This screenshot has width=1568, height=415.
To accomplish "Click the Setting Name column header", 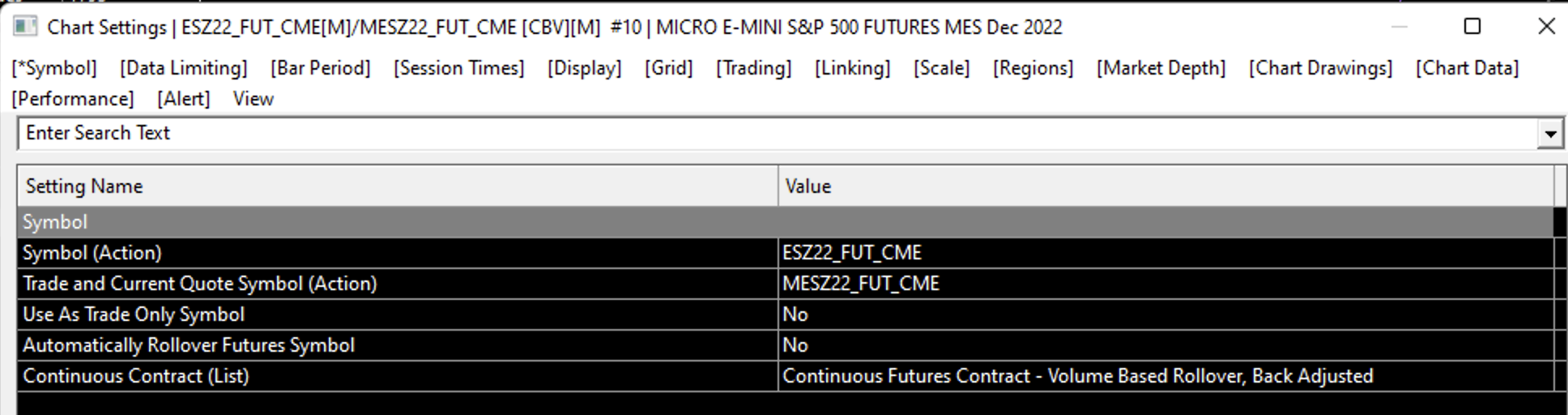I will click(84, 186).
